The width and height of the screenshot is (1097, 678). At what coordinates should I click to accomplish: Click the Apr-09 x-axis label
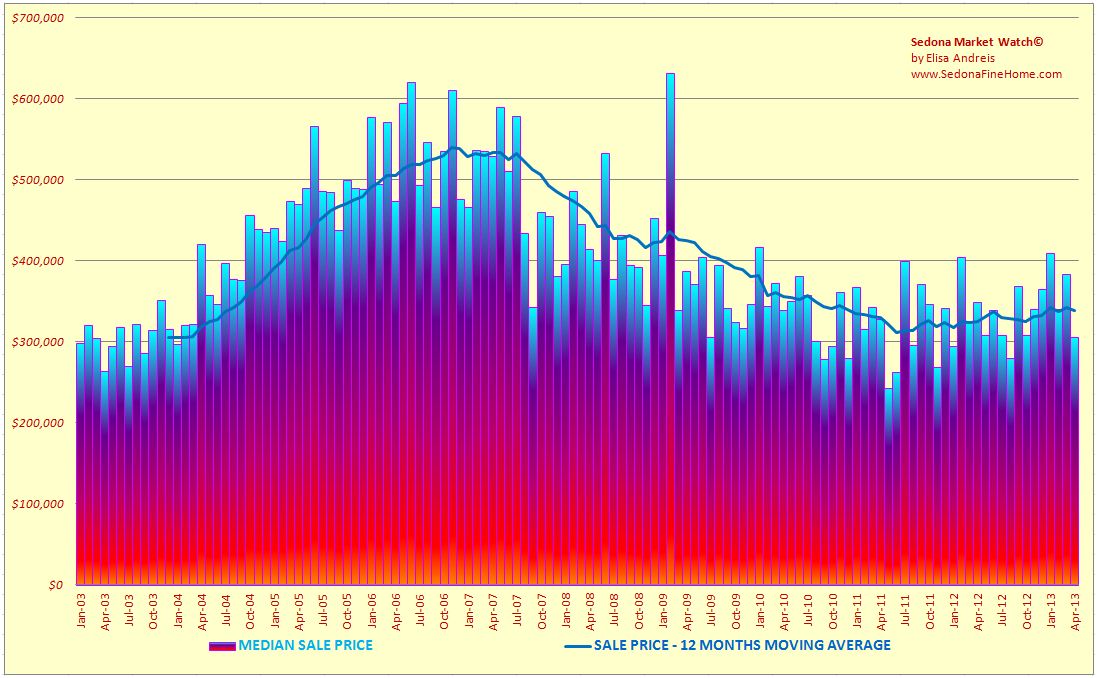[688, 612]
